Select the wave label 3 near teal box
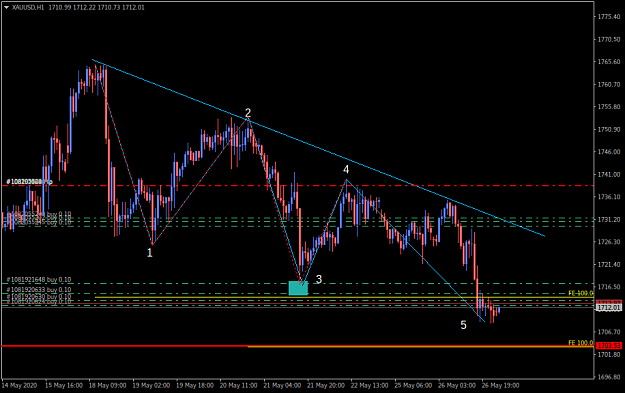625x393 pixels. tap(318, 279)
